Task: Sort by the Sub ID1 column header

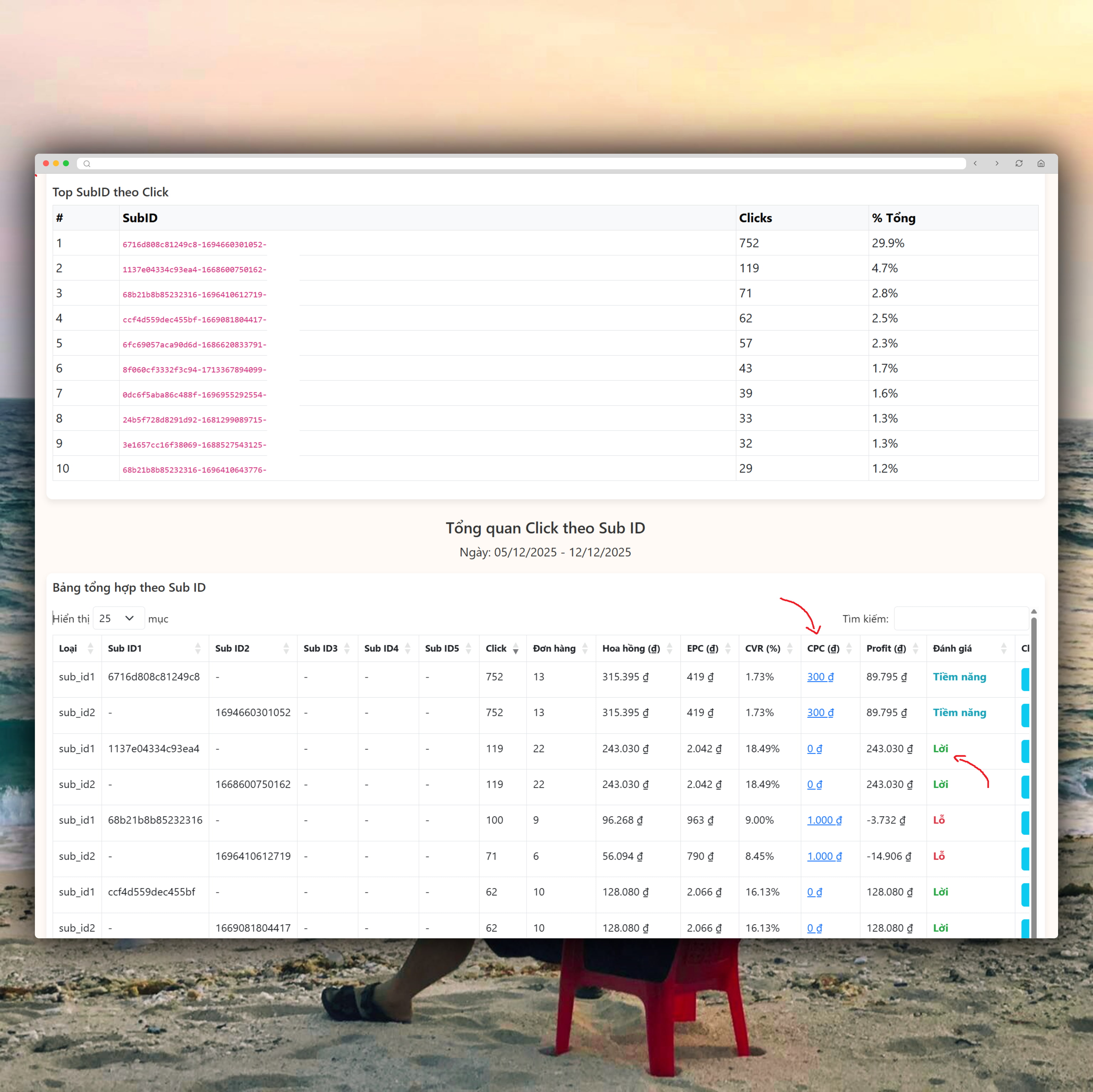Action: [x=125, y=649]
